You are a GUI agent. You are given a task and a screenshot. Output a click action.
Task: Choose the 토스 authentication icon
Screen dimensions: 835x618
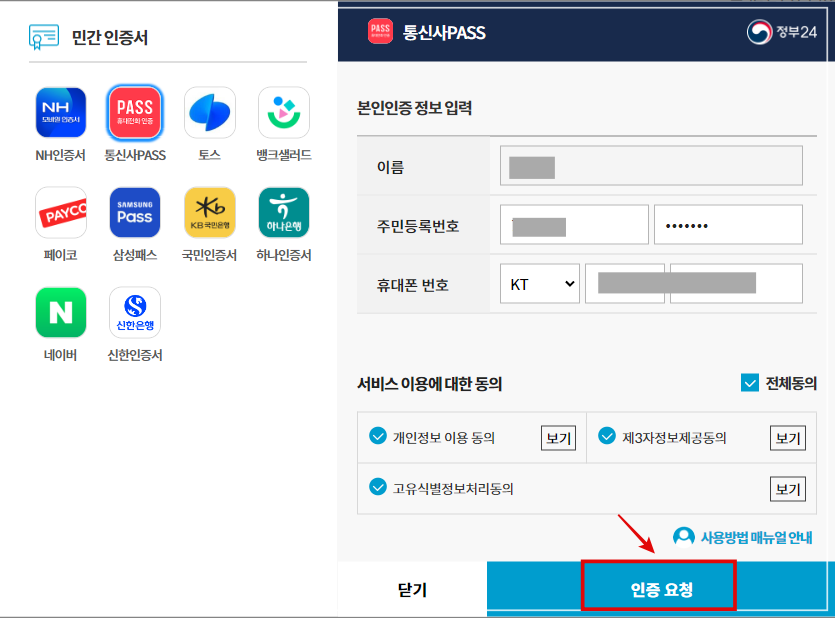click(209, 112)
